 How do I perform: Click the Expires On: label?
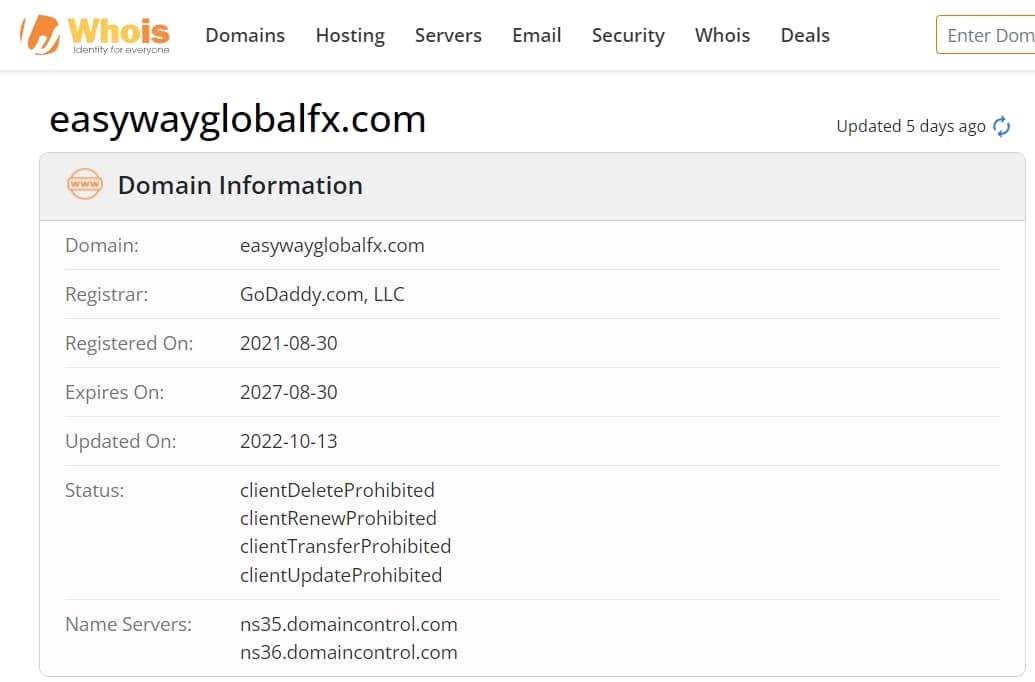pyautogui.click(x=114, y=392)
